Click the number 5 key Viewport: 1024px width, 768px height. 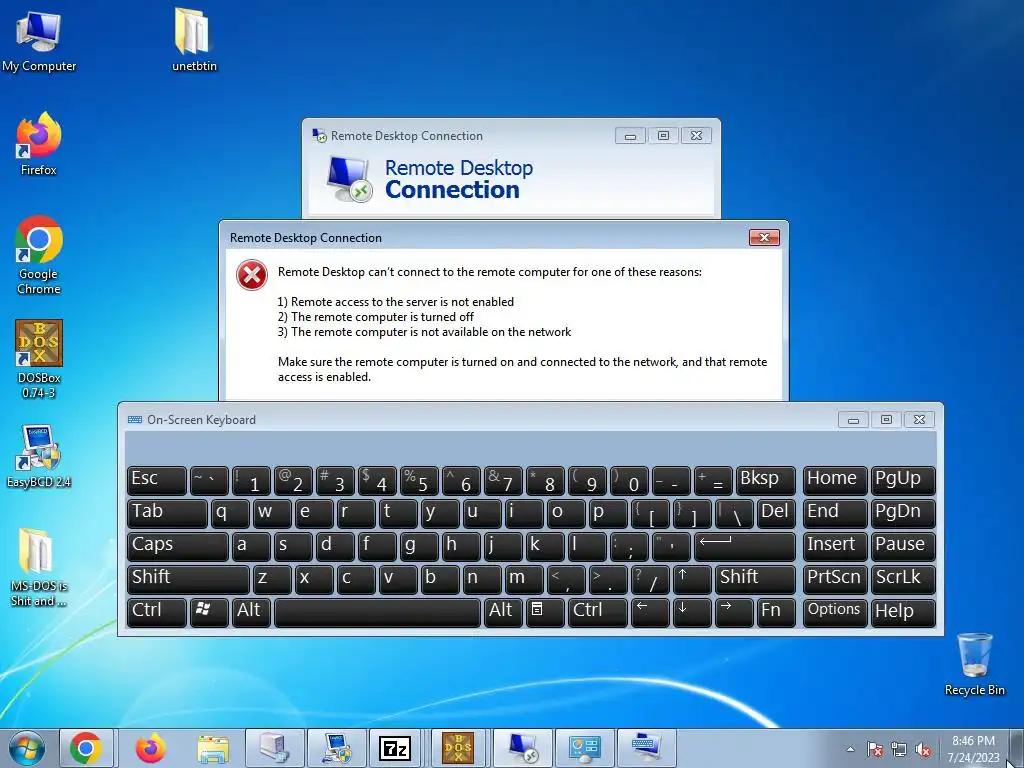pyautogui.click(x=419, y=480)
